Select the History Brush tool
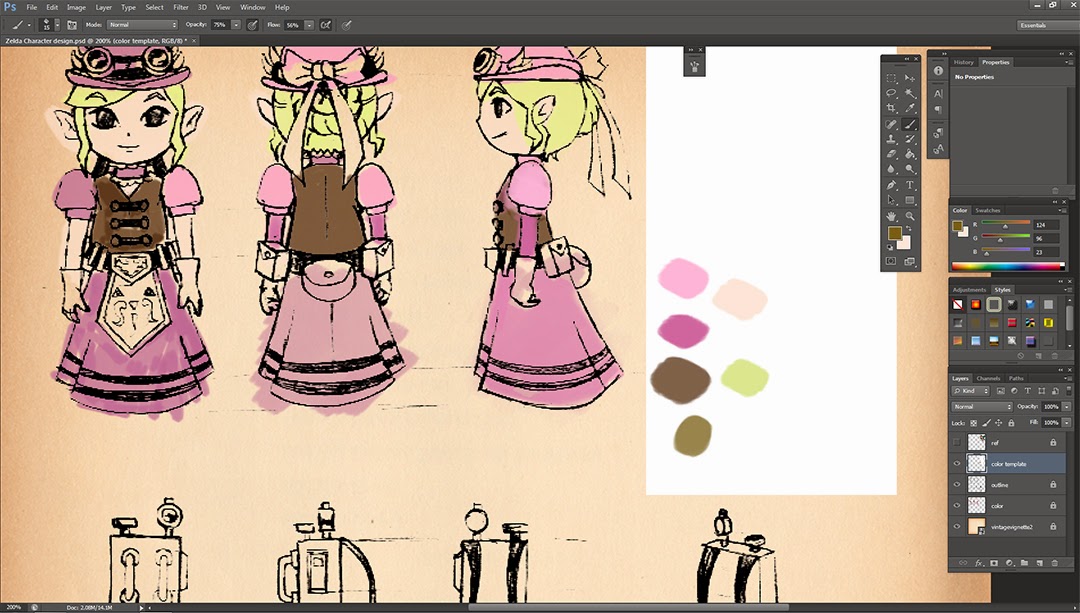The image size is (1080, 613). click(910, 139)
